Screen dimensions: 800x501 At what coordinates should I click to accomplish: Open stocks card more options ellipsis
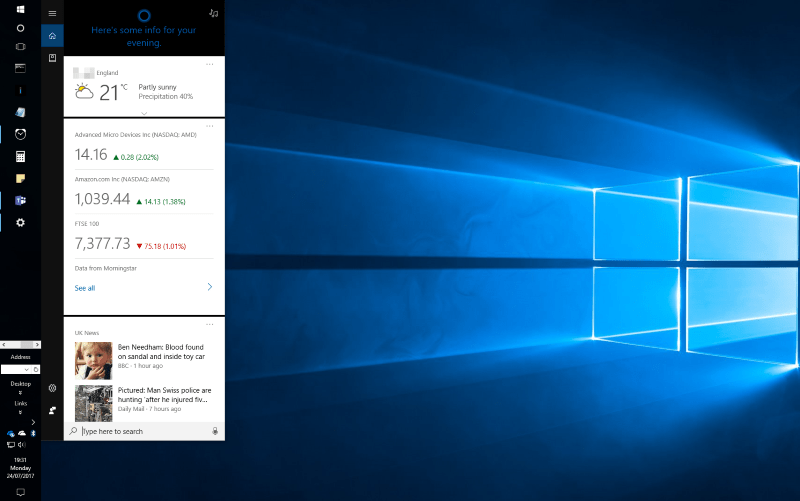pos(210,126)
